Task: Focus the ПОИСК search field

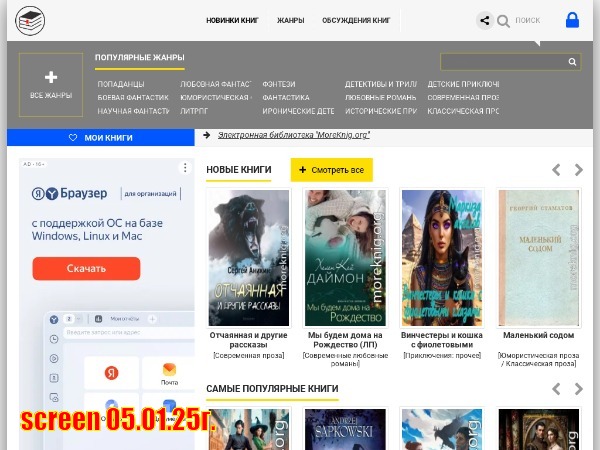Action: 528,20
